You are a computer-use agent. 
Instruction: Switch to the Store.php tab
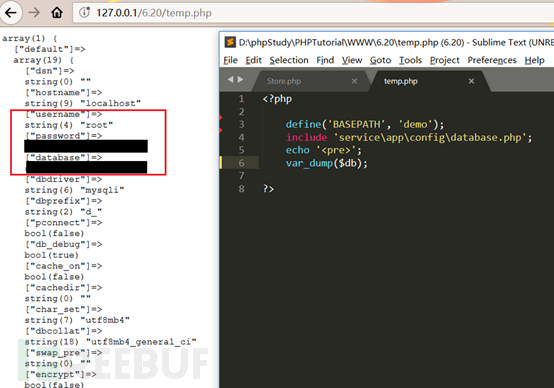click(x=284, y=81)
